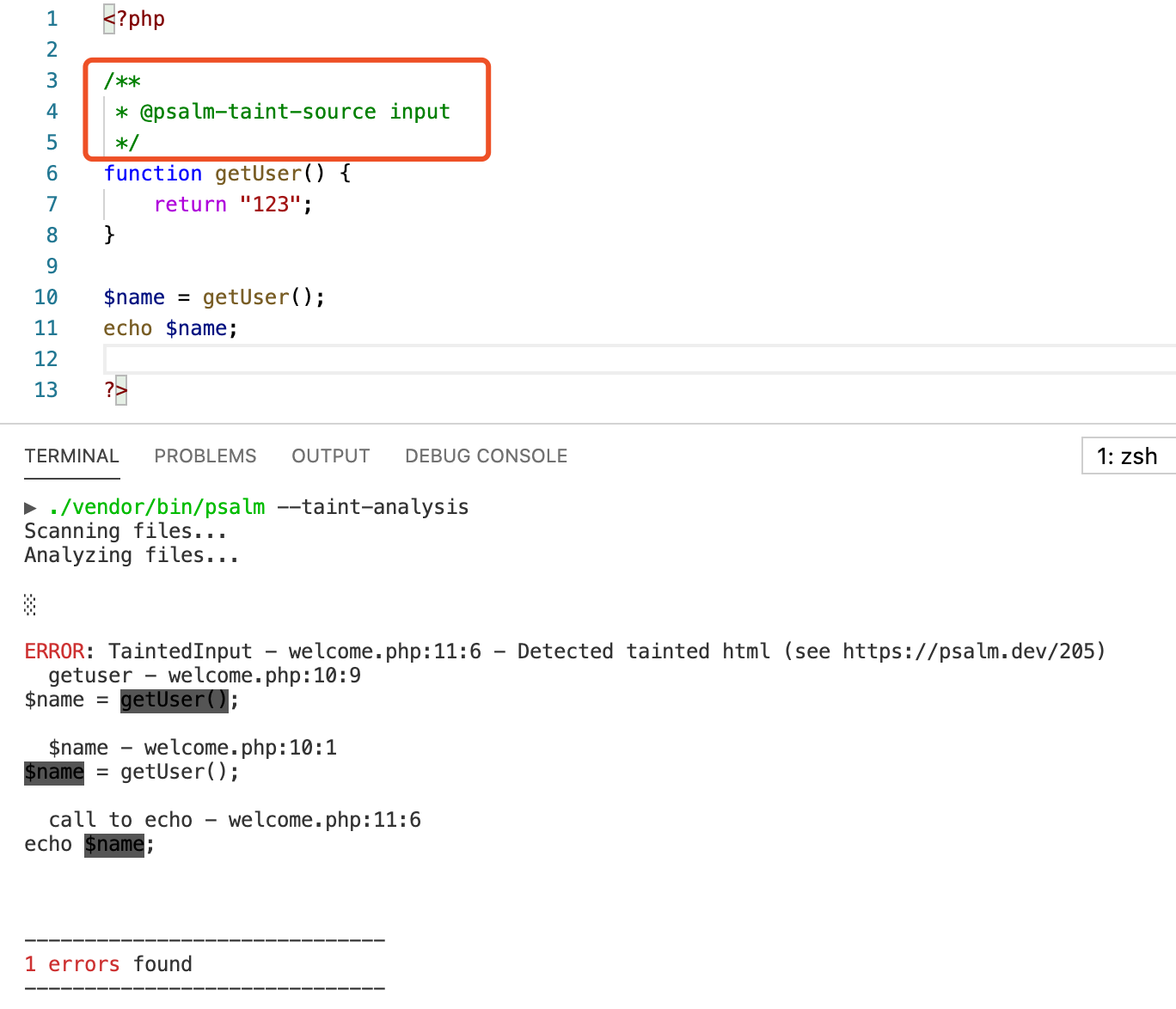Click 'function getUser()' declaration on line 6

point(214,174)
